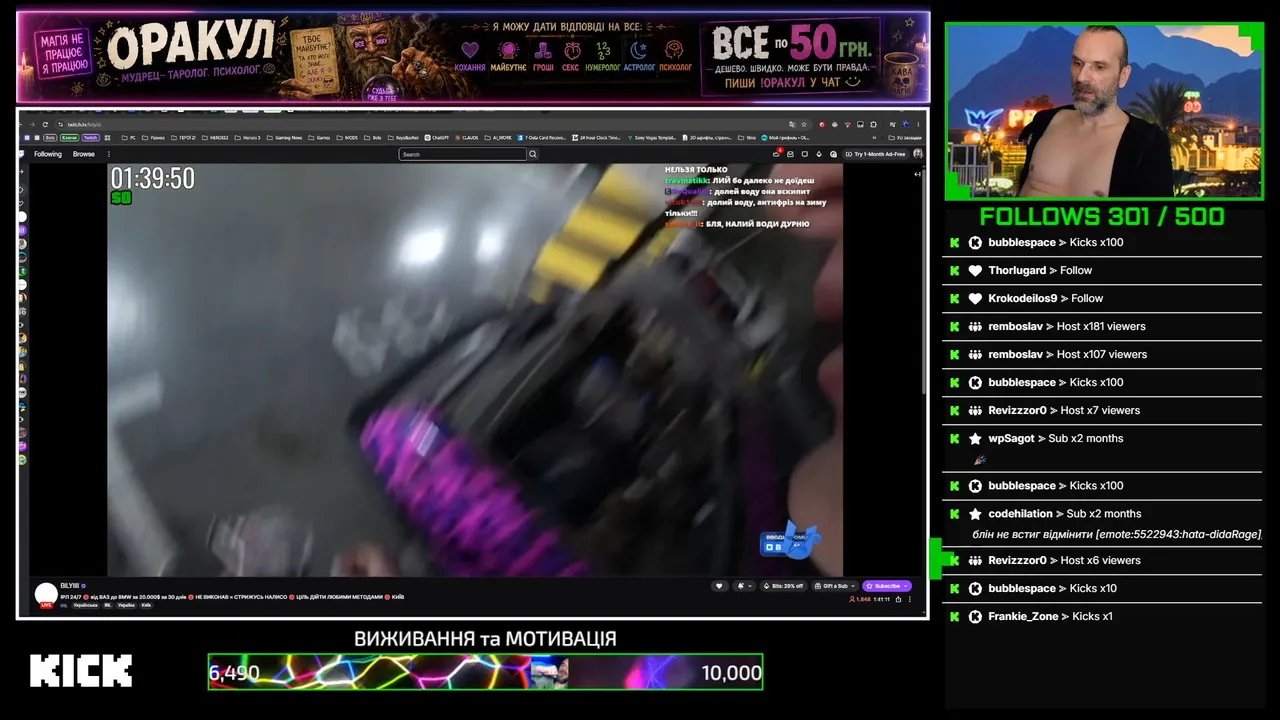Screen dimensions: 1280x720
Task: Click the Київ stream tag
Action: pos(146,605)
